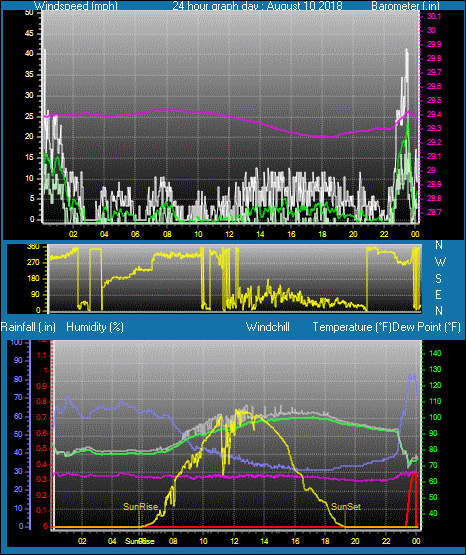This screenshot has height=555, width=466.
Task: Click the 22 hour tick under windspeed chart
Action: pos(384,234)
